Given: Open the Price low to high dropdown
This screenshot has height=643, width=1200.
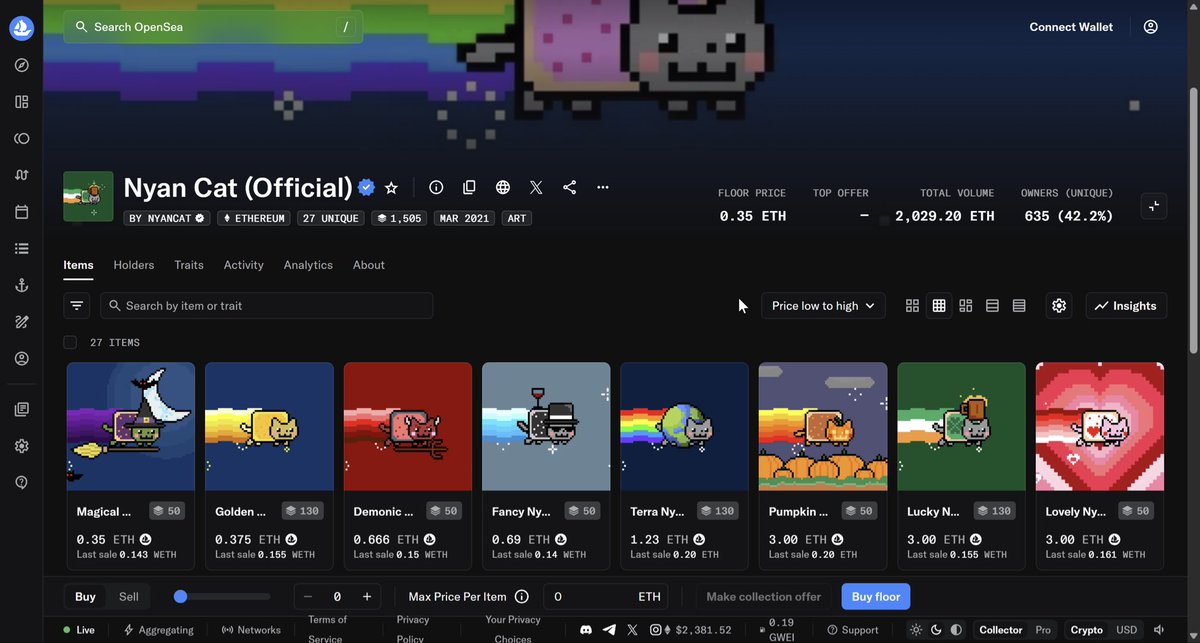Looking at the screenshot, I should (823, 306).
